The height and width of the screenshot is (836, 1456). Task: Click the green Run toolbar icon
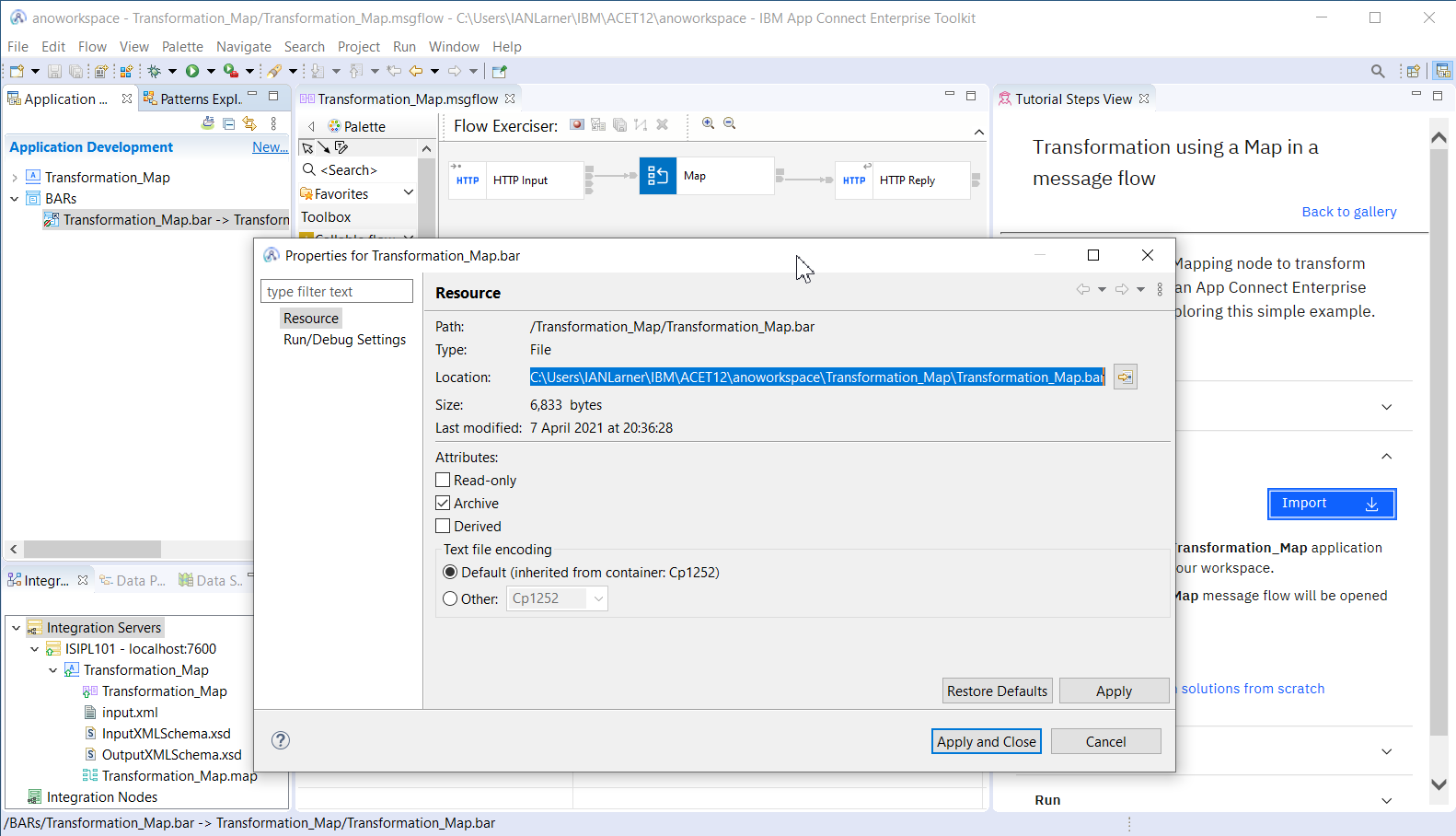click(192, 71)
